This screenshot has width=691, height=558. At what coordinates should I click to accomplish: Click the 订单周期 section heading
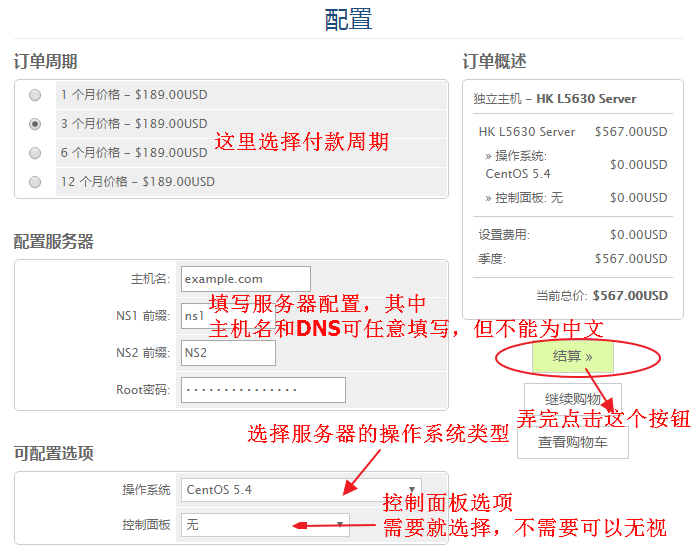[45, 61]
